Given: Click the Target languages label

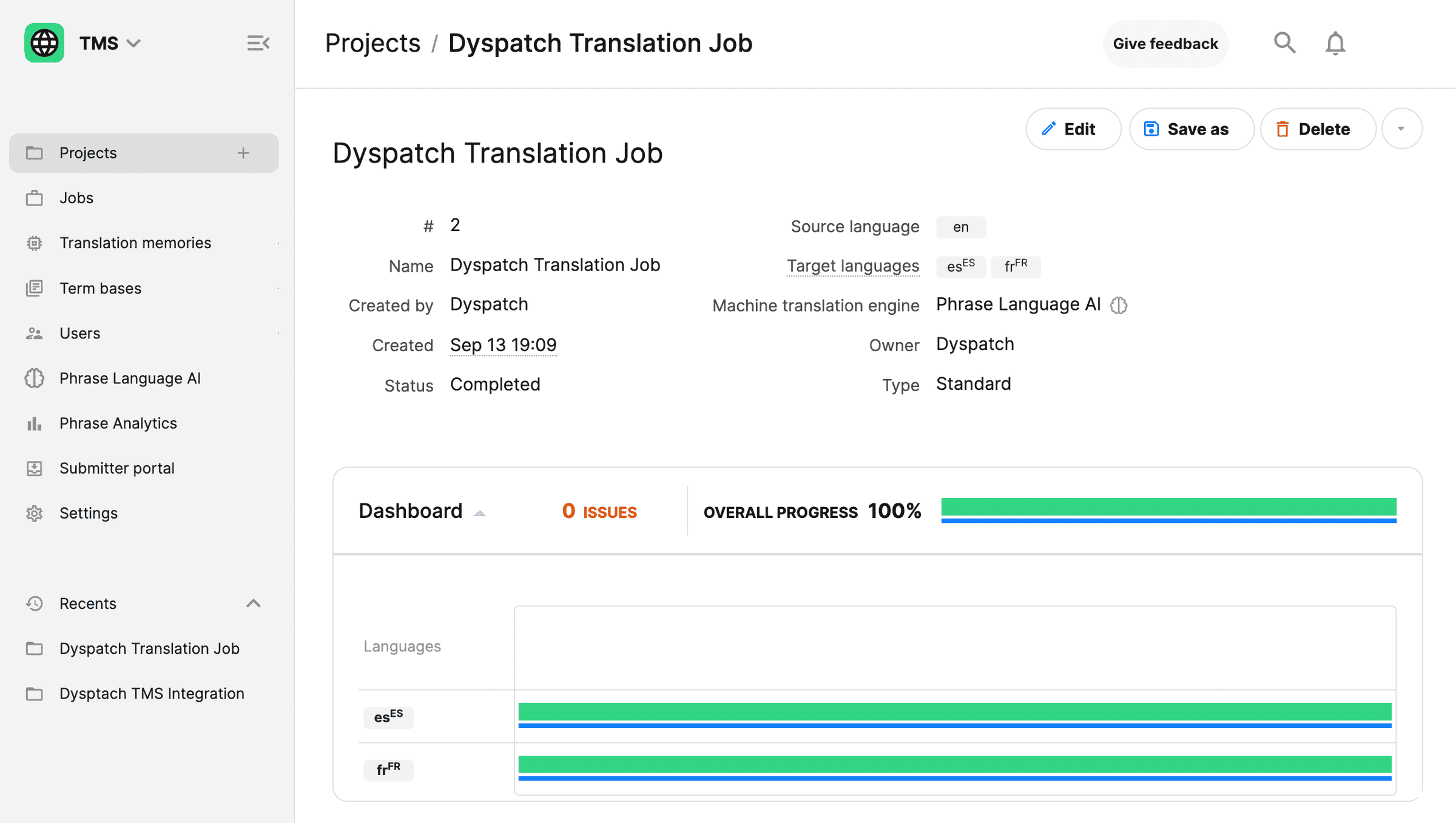Looking at the screenshot, I should pos(853,266).
